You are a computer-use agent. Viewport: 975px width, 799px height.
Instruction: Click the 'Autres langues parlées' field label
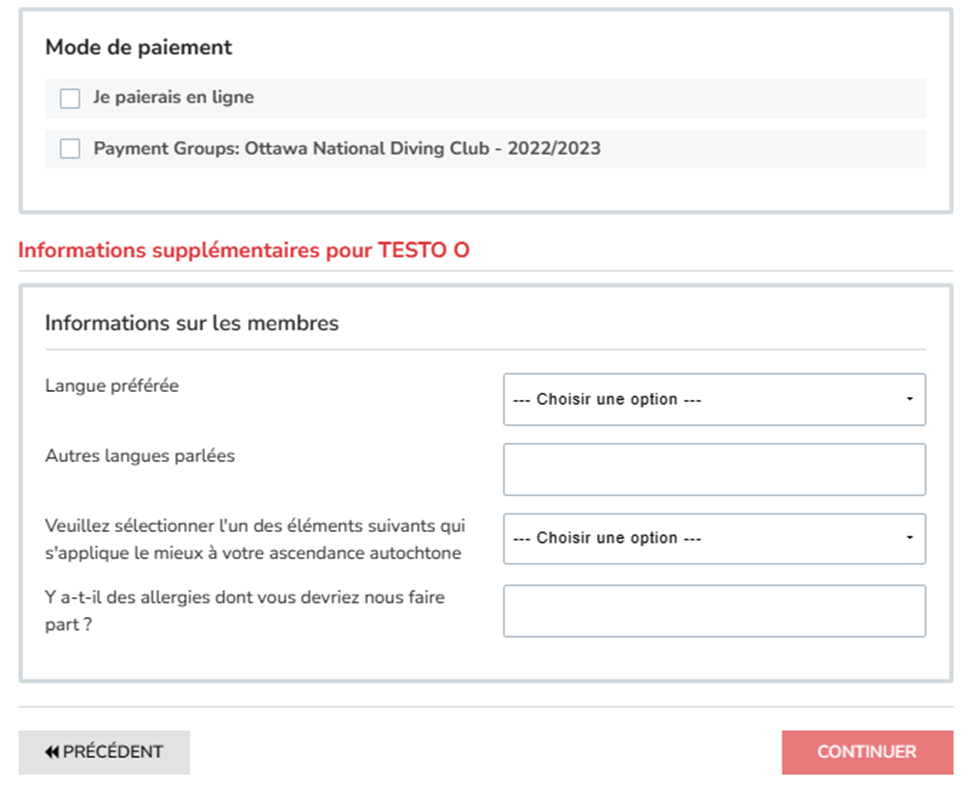click(x=140, y=456)
